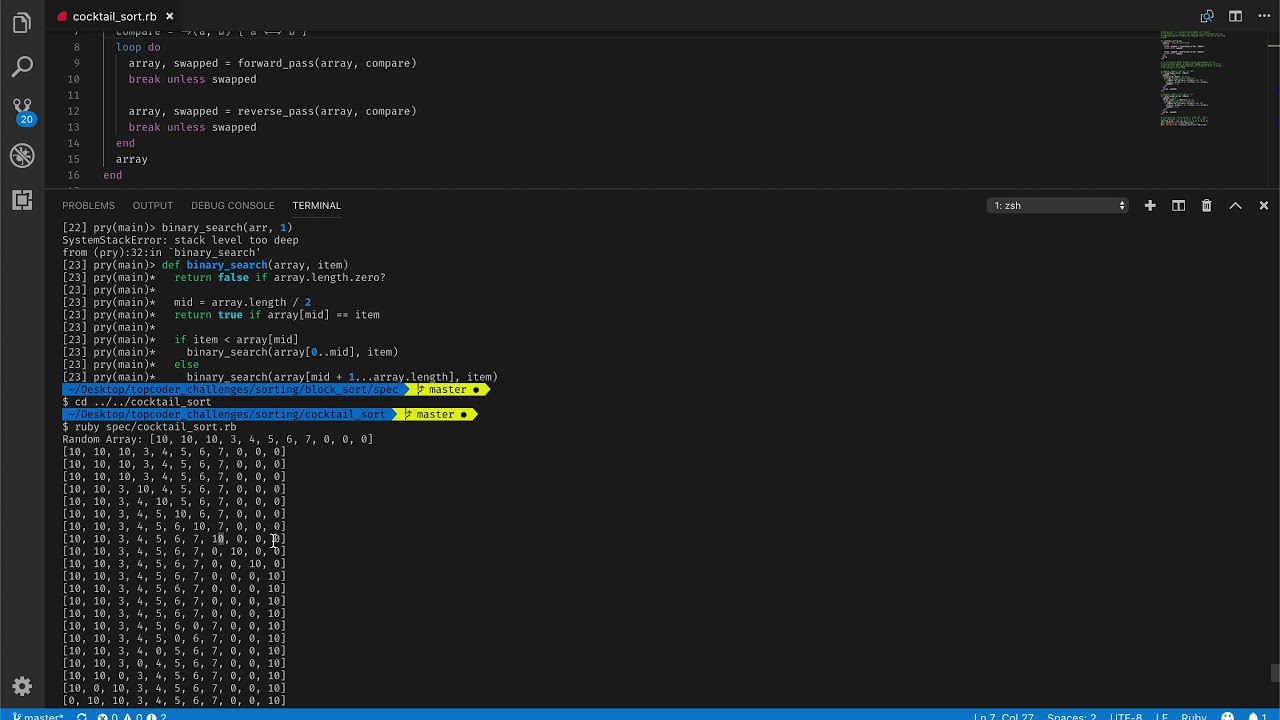Open the Search view in activity bar
1280x720 pixels.
pyautogui.click(x=22, y=67)
